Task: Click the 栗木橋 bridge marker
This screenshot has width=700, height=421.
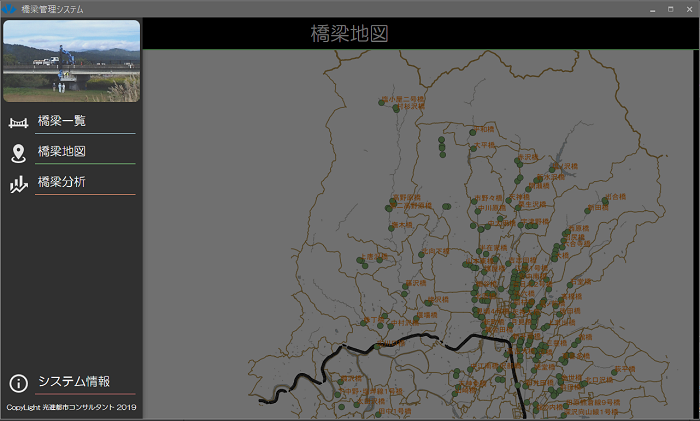Action: (x=392, y=227)
